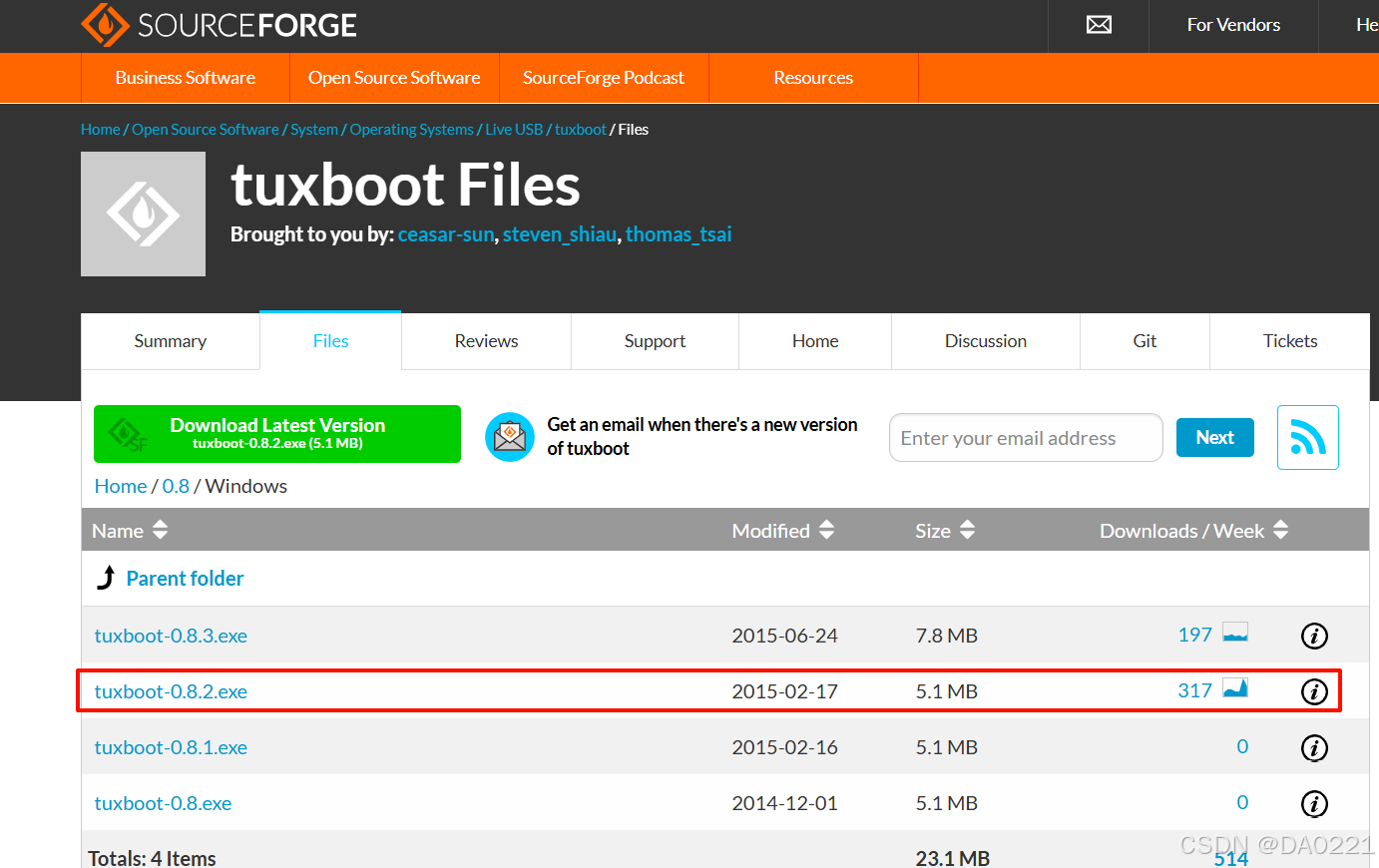Click the 2015-02-17 modified date
This screenshot has width=1379, height=868.
coord(784,691)
